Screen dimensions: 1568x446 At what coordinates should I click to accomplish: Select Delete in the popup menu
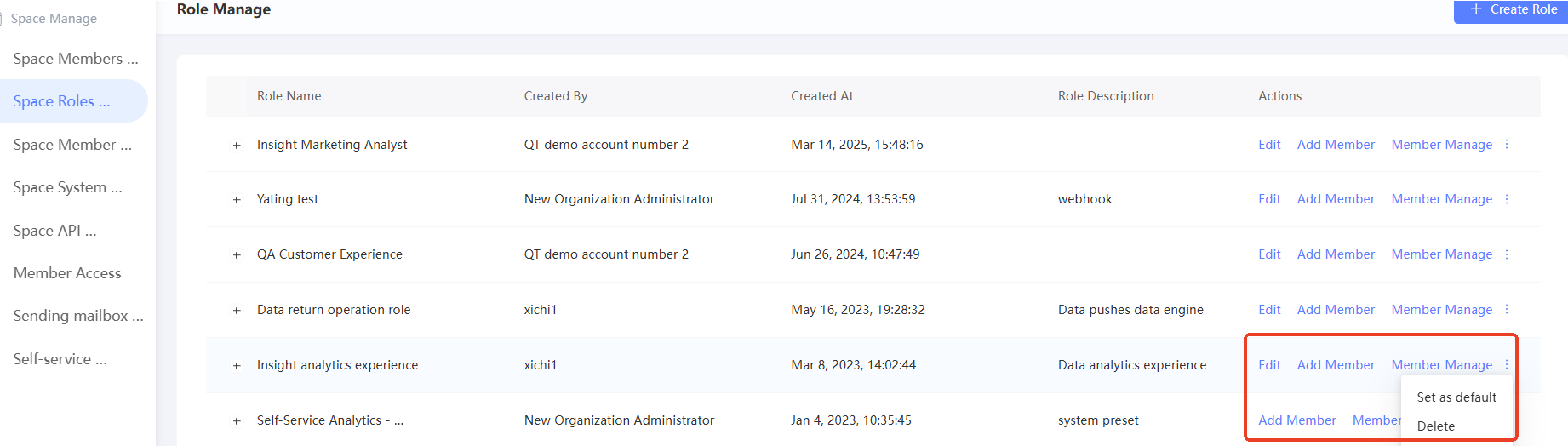click(1436, 426)
